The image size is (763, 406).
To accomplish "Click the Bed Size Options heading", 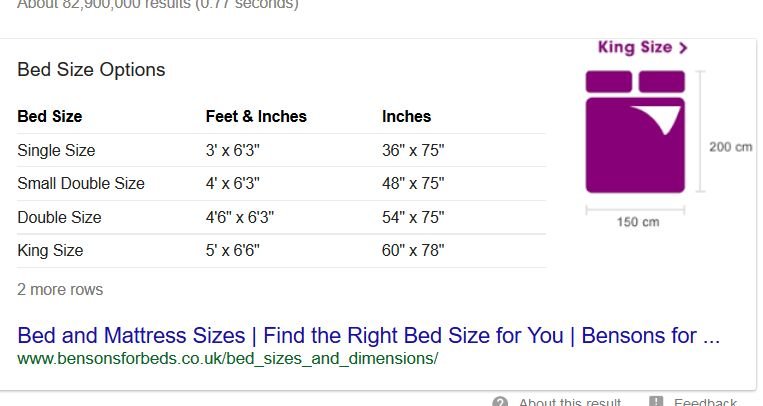I will point(91,70).
